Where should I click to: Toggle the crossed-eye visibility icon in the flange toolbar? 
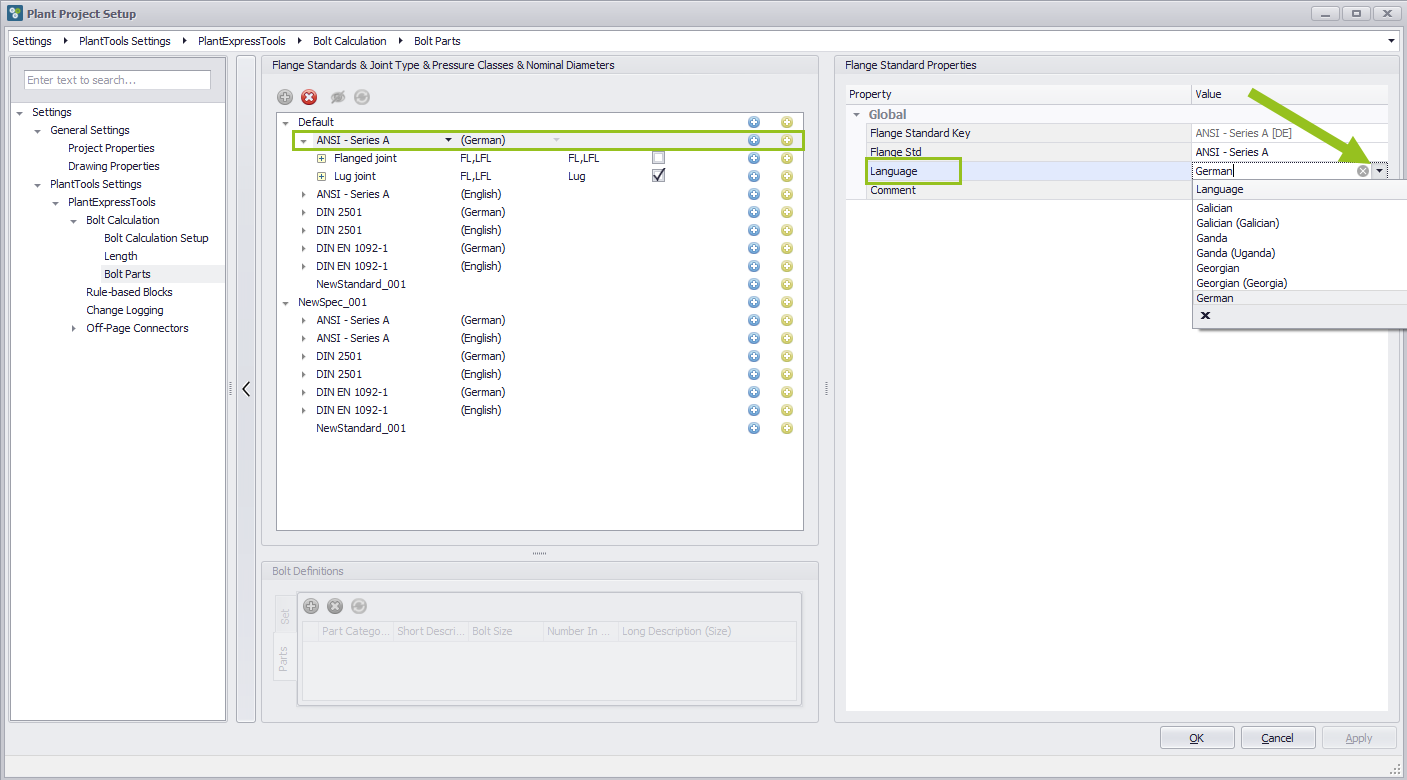coord(338,97)
